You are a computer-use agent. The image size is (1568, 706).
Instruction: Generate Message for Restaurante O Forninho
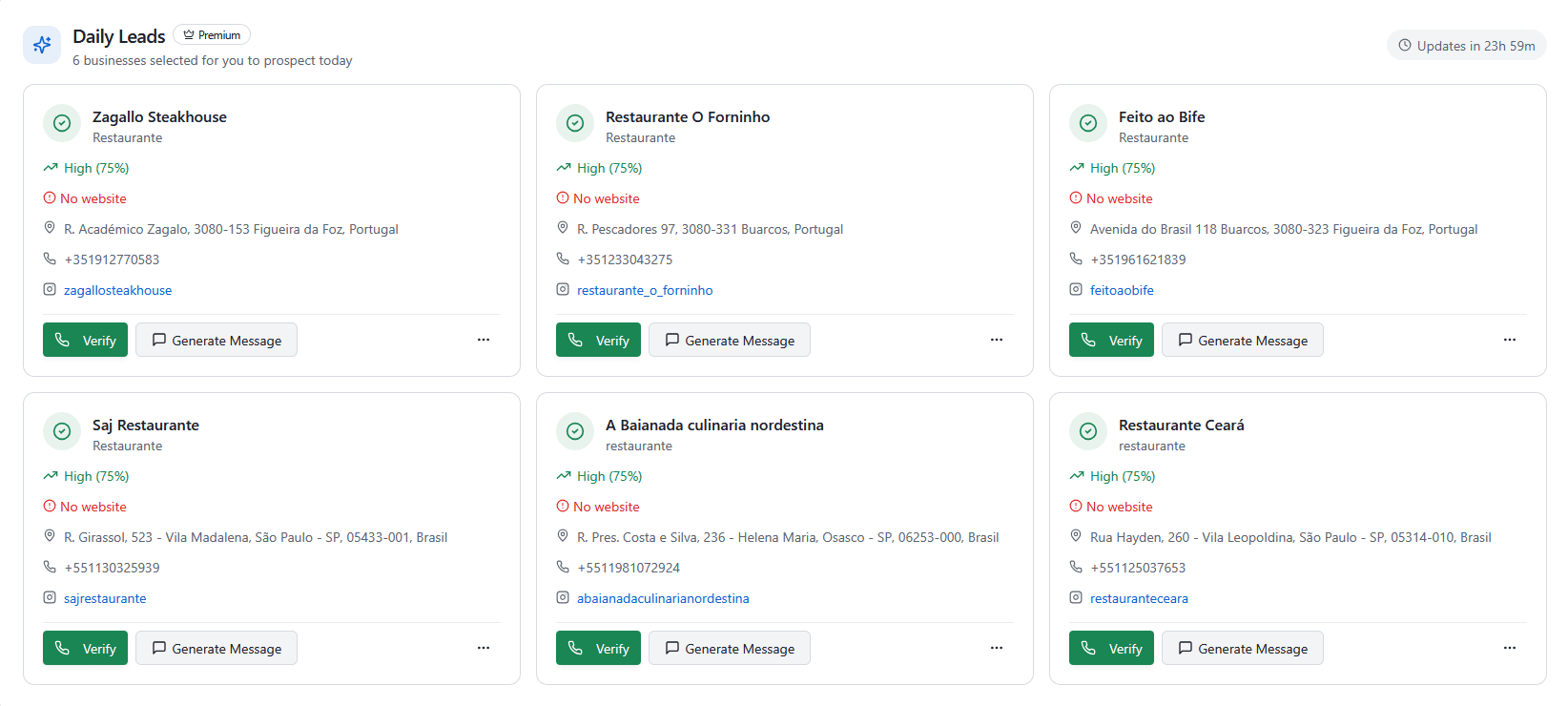coord(730,340)
